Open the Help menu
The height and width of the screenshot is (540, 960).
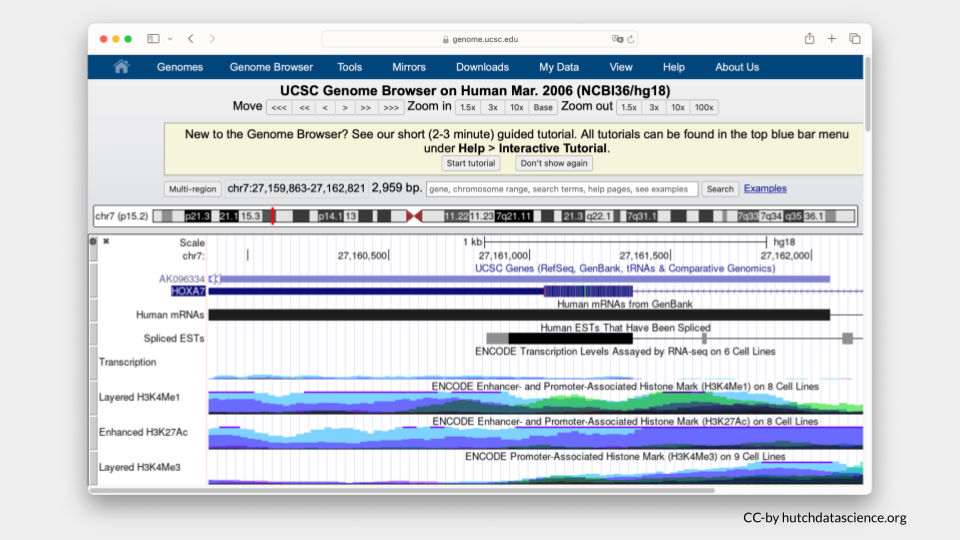(673, 67)
